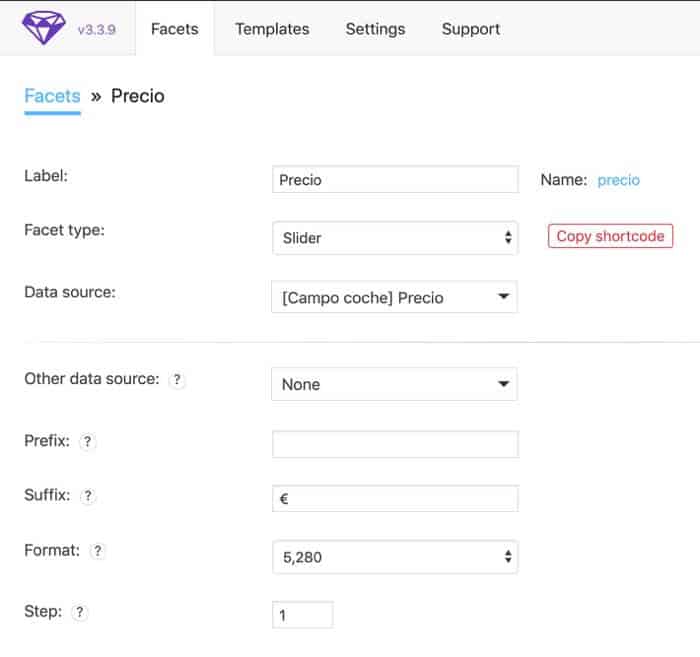Click the Step value input box
Screen dimensions: 700x657
coord(303,615)
